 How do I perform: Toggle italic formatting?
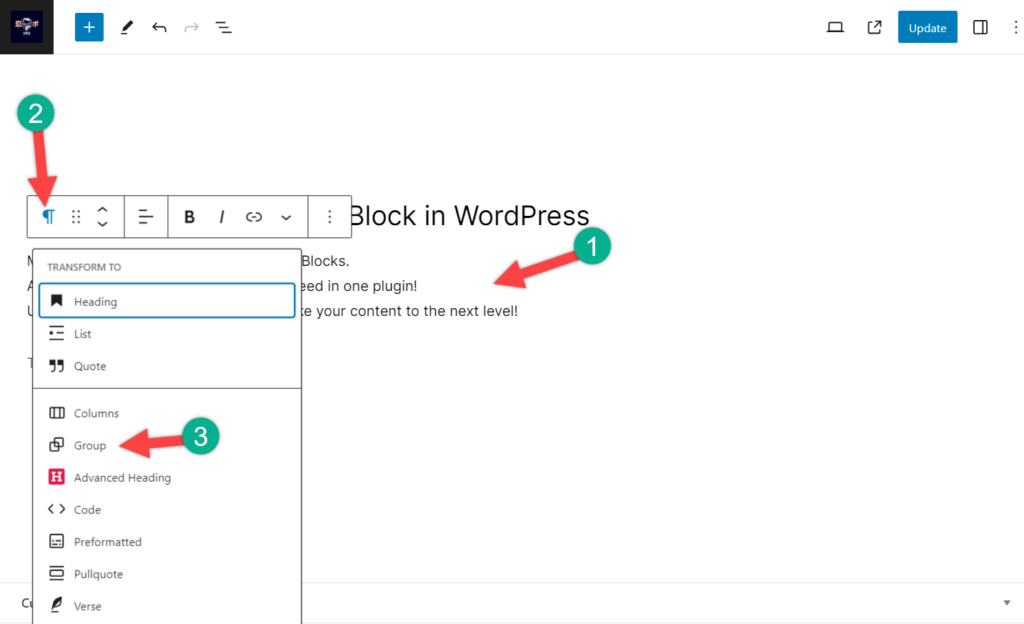[x=221, y=217]
